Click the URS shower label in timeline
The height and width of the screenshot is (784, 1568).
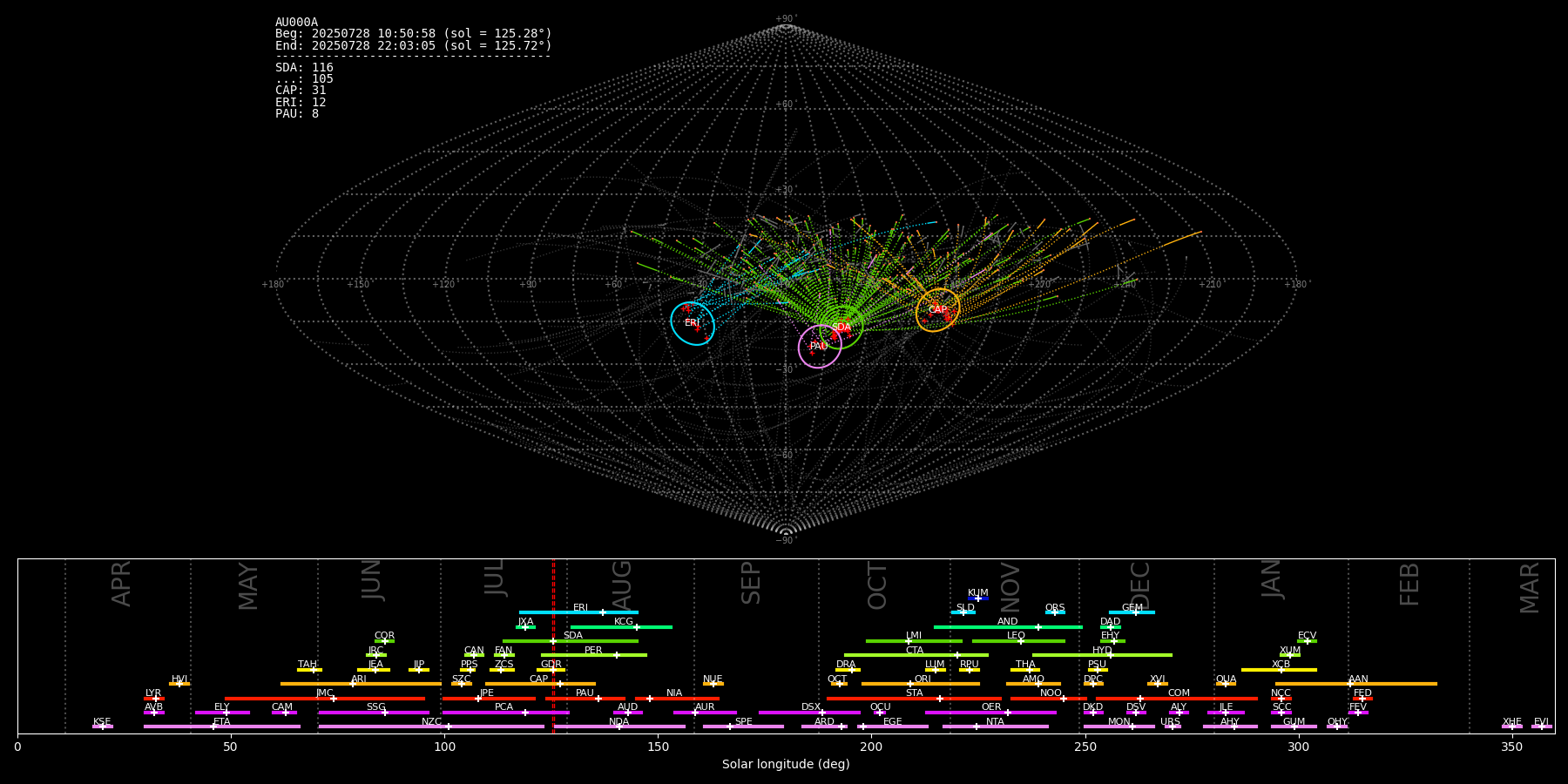[x=1170, y=722]
